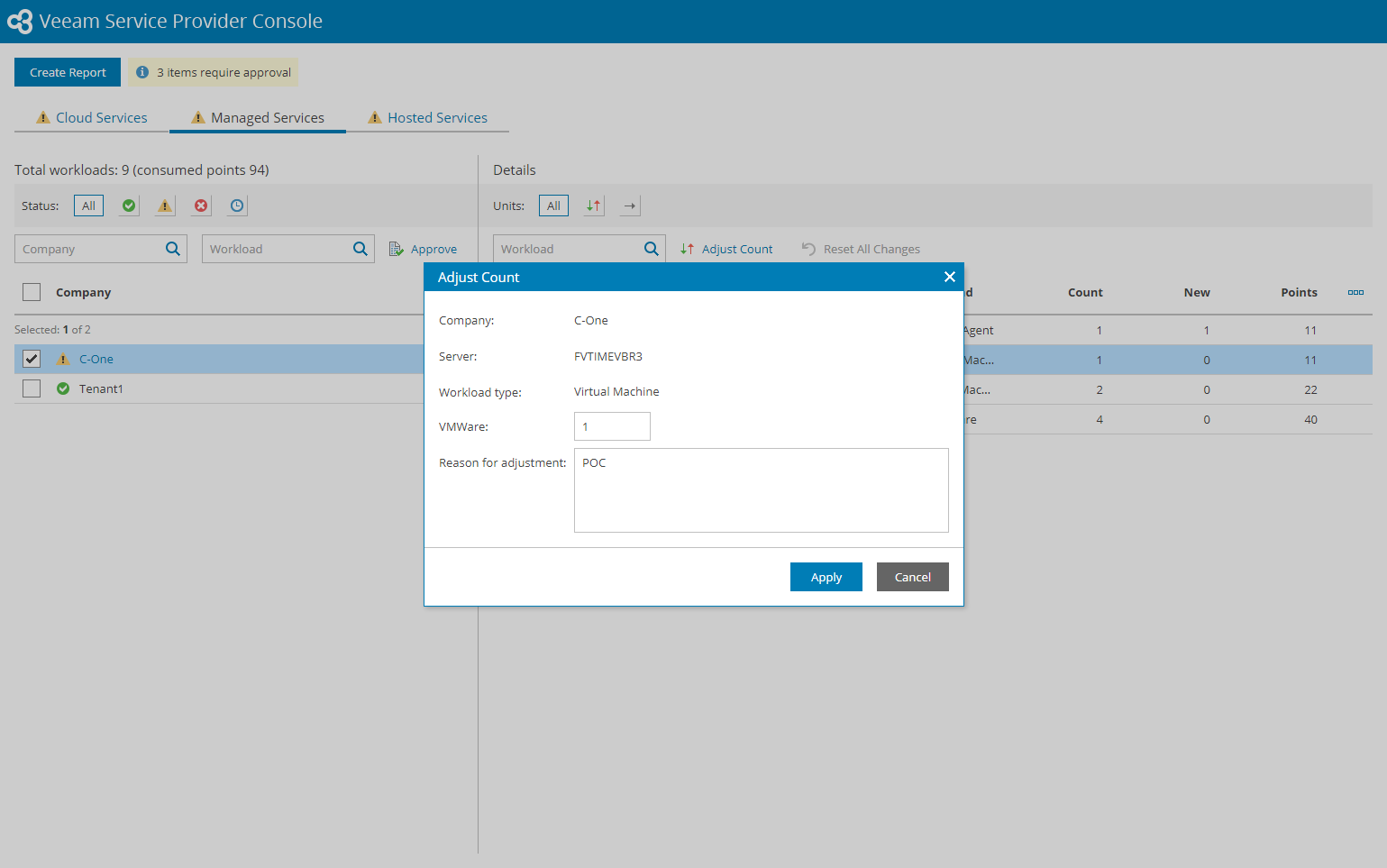Image resolution: width=1387 pixels, height=868 pixels.
Task: Click the Count value 2
Action: [x=1100, y=389]
